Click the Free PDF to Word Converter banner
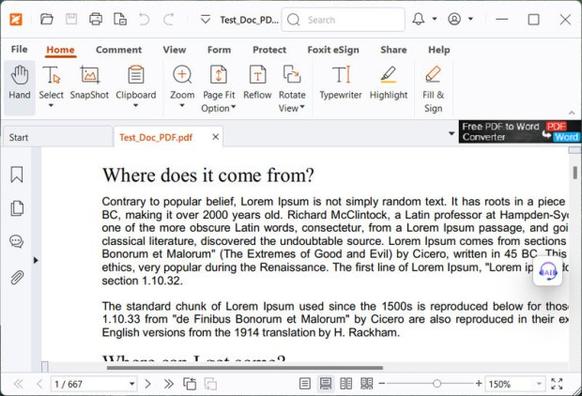 520,131
